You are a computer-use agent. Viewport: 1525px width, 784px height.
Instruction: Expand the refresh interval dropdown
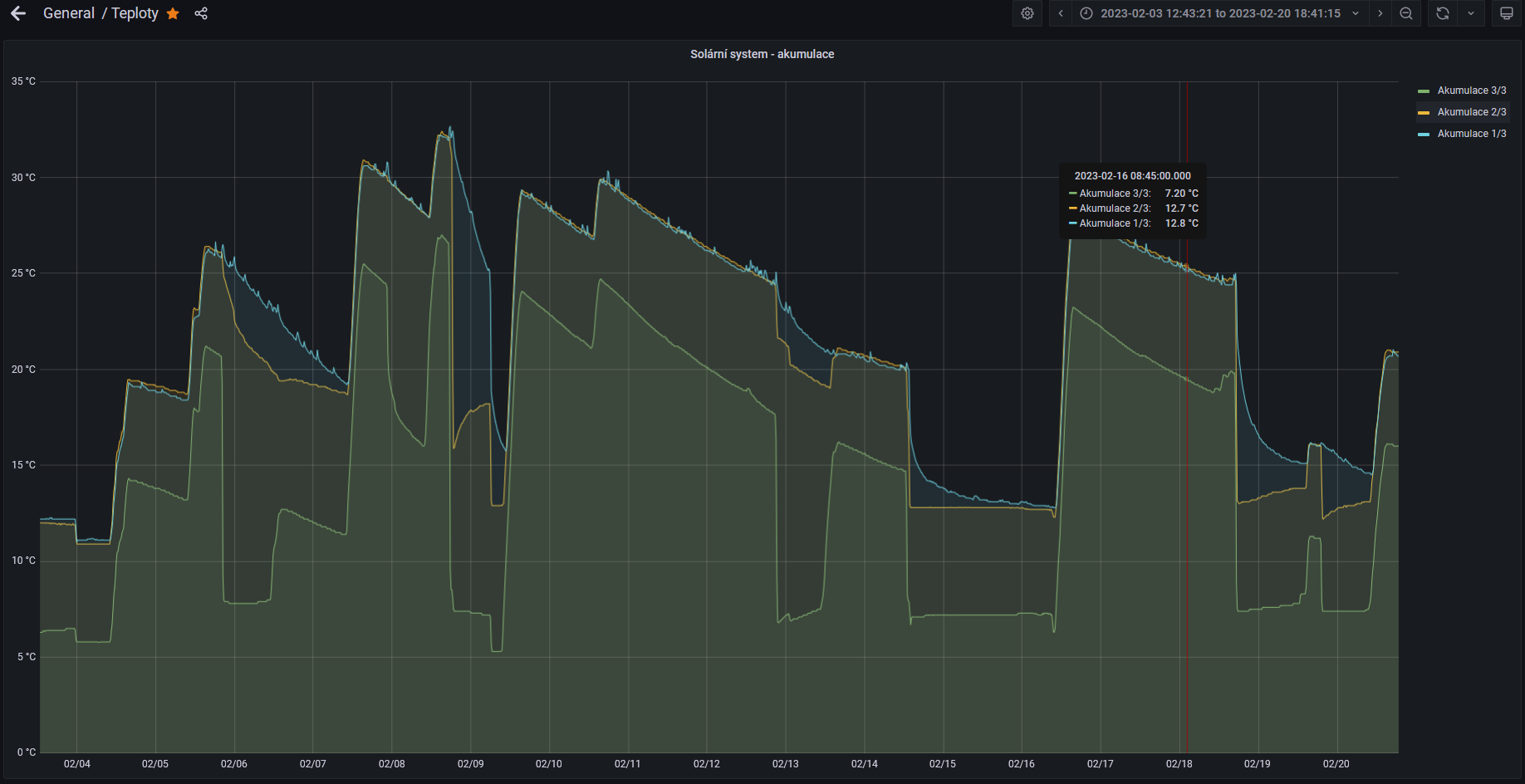(1471, 13)
